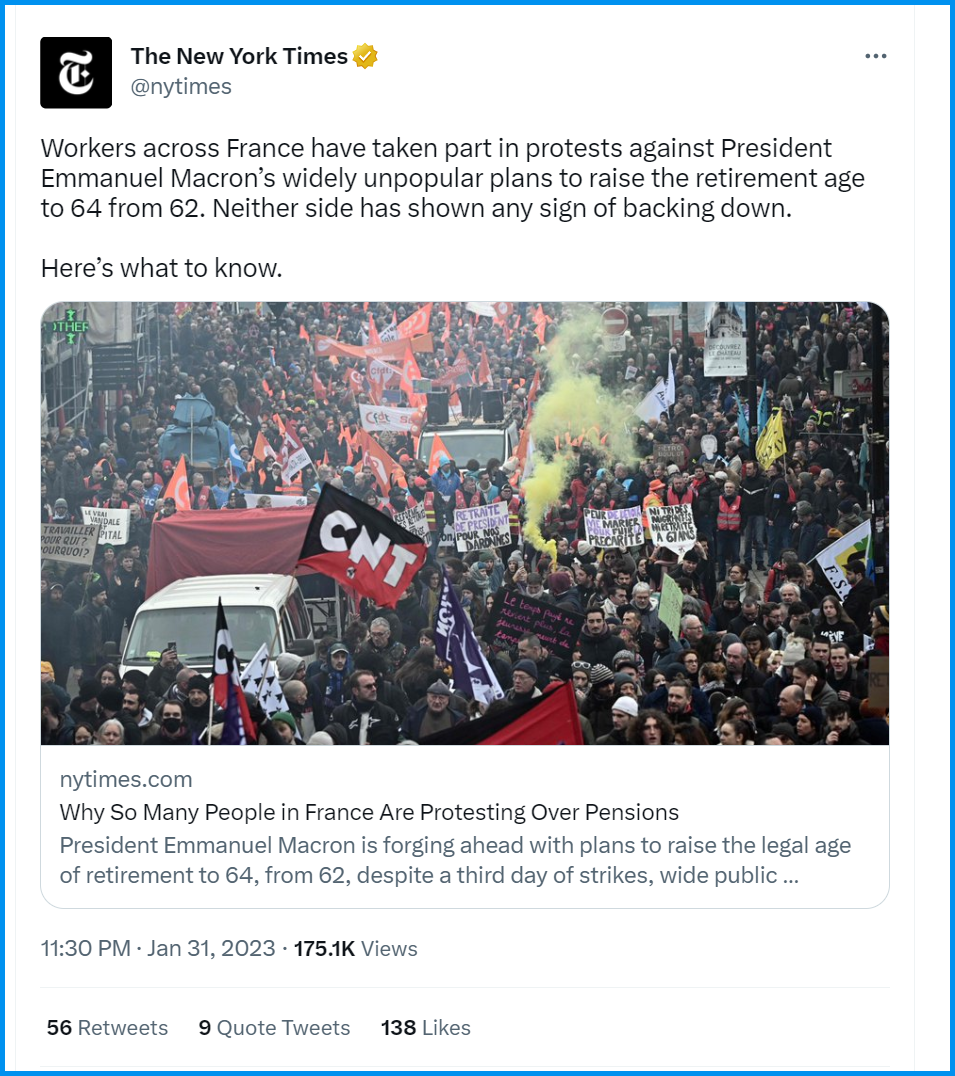
Task: Open the 'Why So Many People in France' headline
Action: 369,812
